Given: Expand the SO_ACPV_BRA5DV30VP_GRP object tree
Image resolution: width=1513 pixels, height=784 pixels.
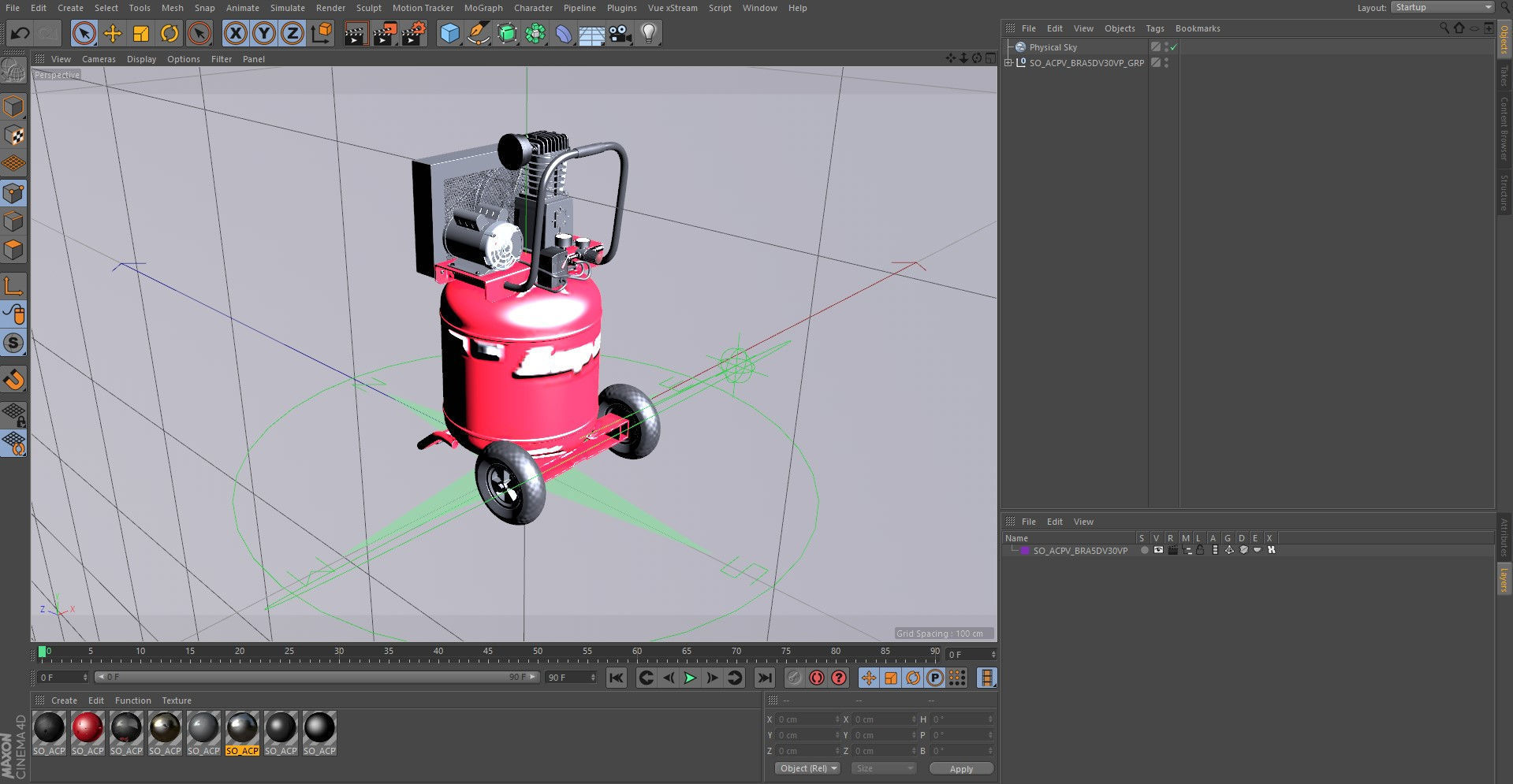Looking at the screenshot, I should [x=1008, y=63].
